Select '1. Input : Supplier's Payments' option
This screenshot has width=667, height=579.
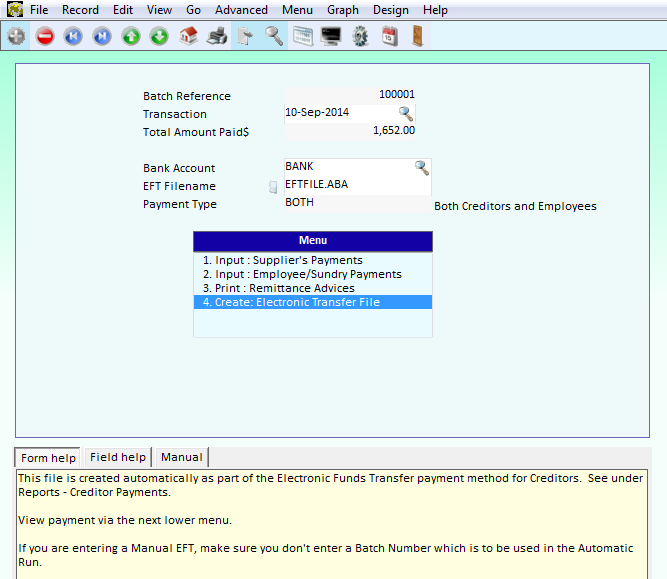click(313, 260)
